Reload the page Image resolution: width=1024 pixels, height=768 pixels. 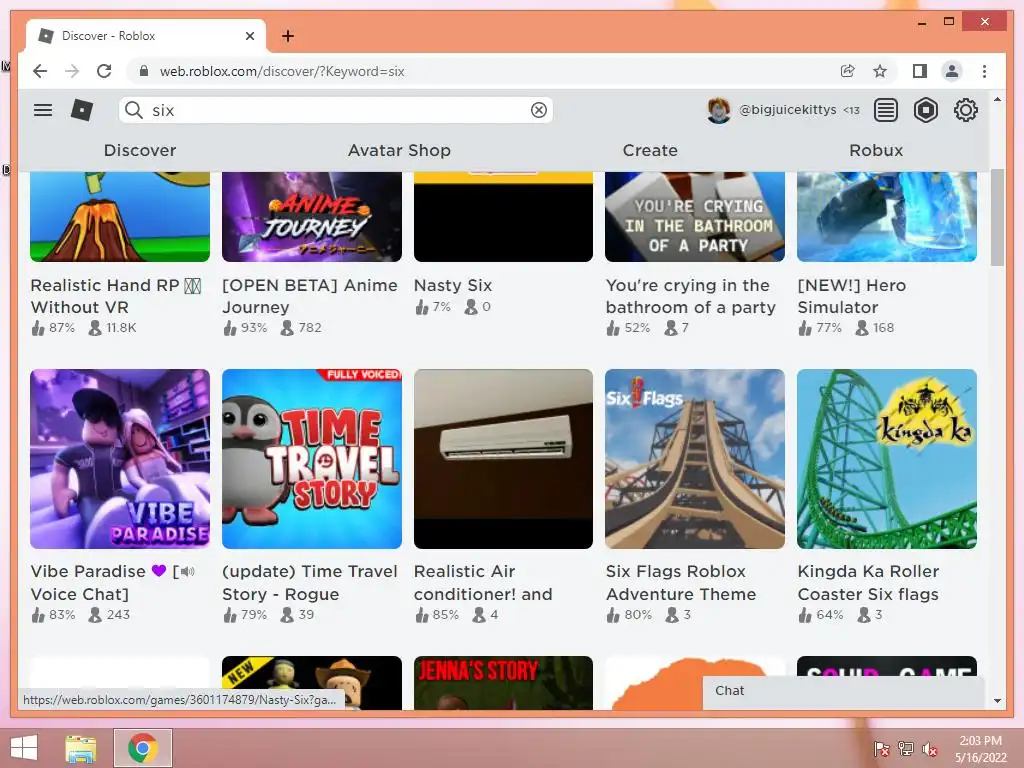(104, 71)
